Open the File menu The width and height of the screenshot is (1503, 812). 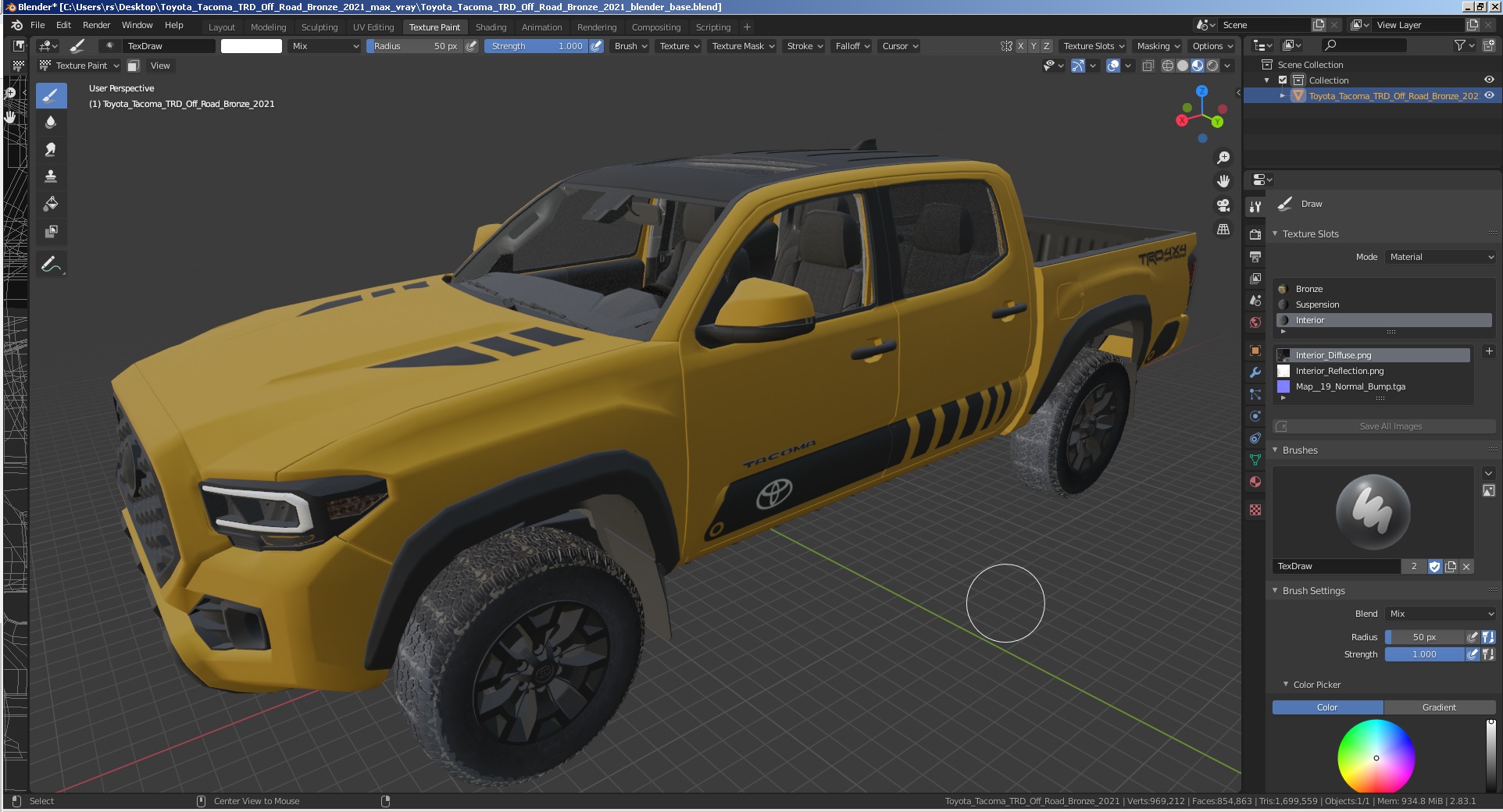37,25
